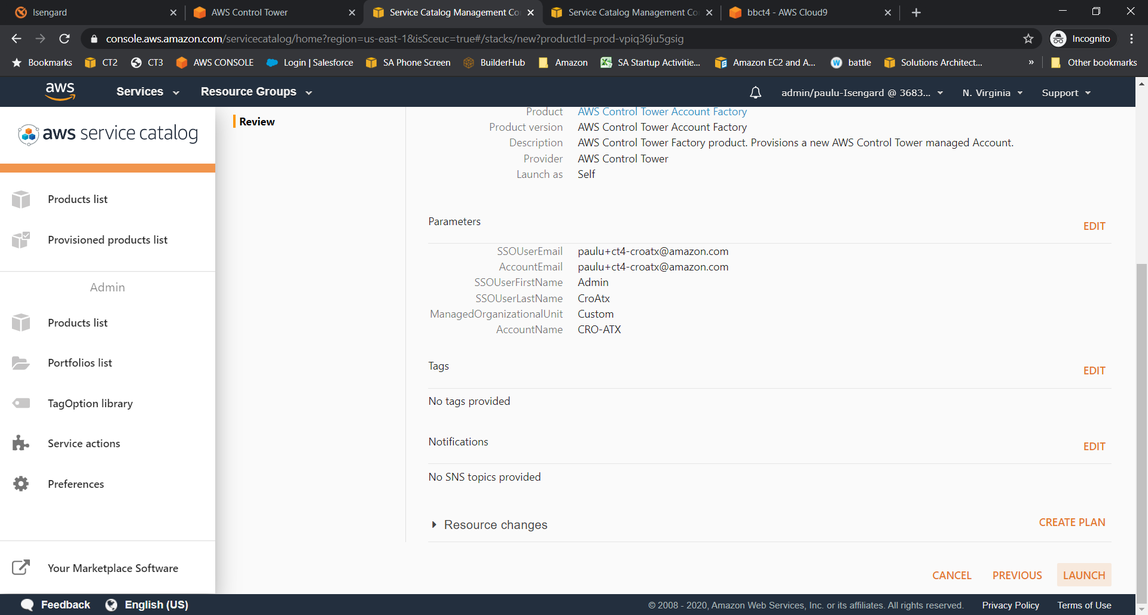Open the Chrome three-dot menu
Viewport: 1148px width, 615px height.
tap(1132, 38)
